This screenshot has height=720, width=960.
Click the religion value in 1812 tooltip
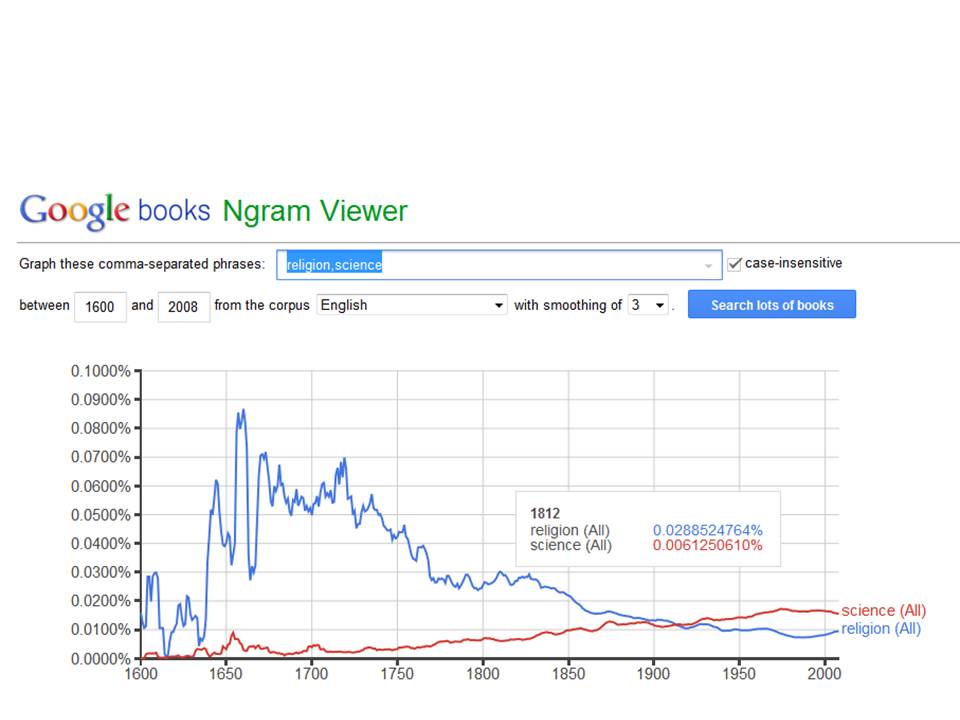[x=708, y=530]
